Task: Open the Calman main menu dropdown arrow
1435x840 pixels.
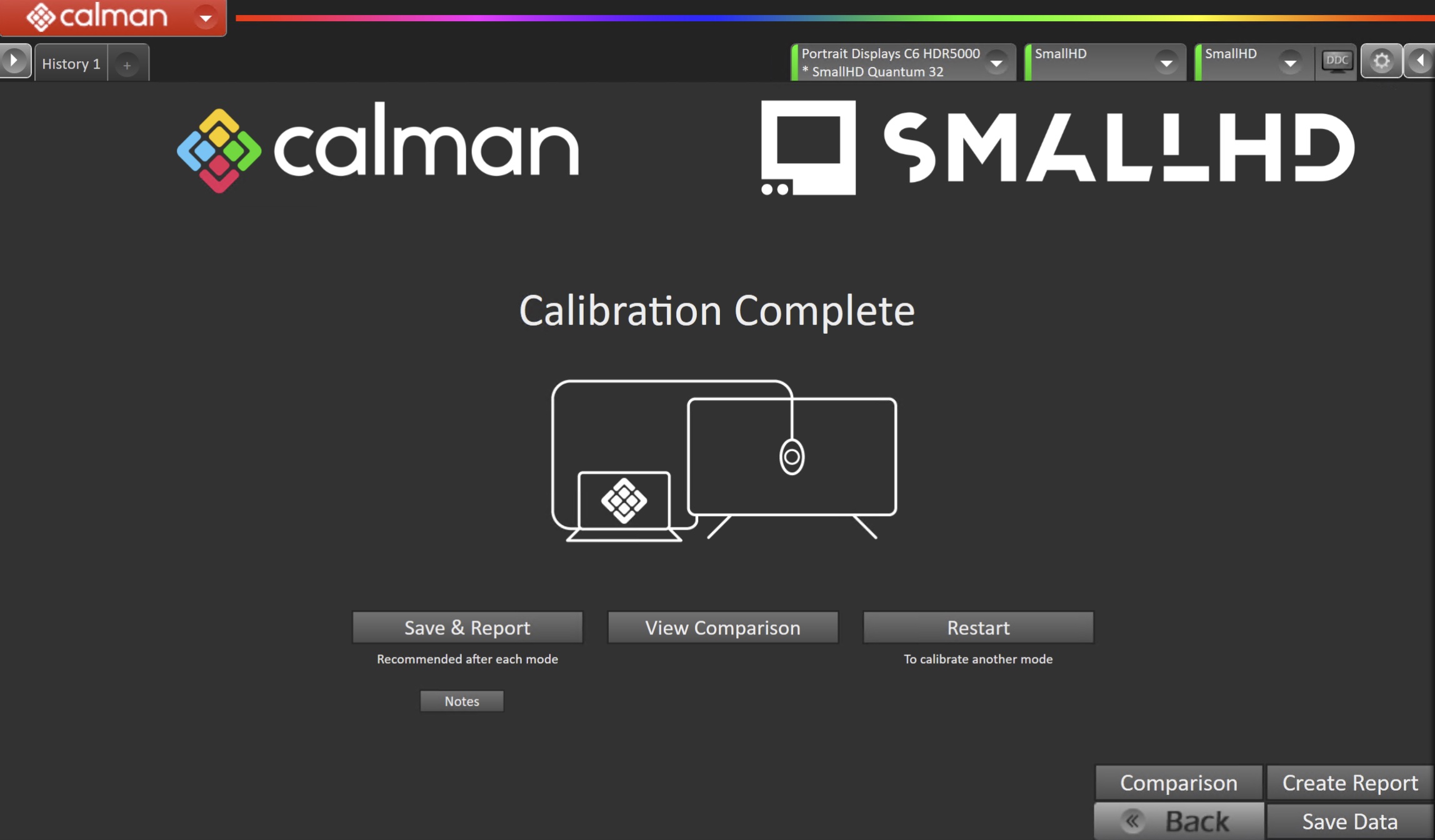Action: 206,17
